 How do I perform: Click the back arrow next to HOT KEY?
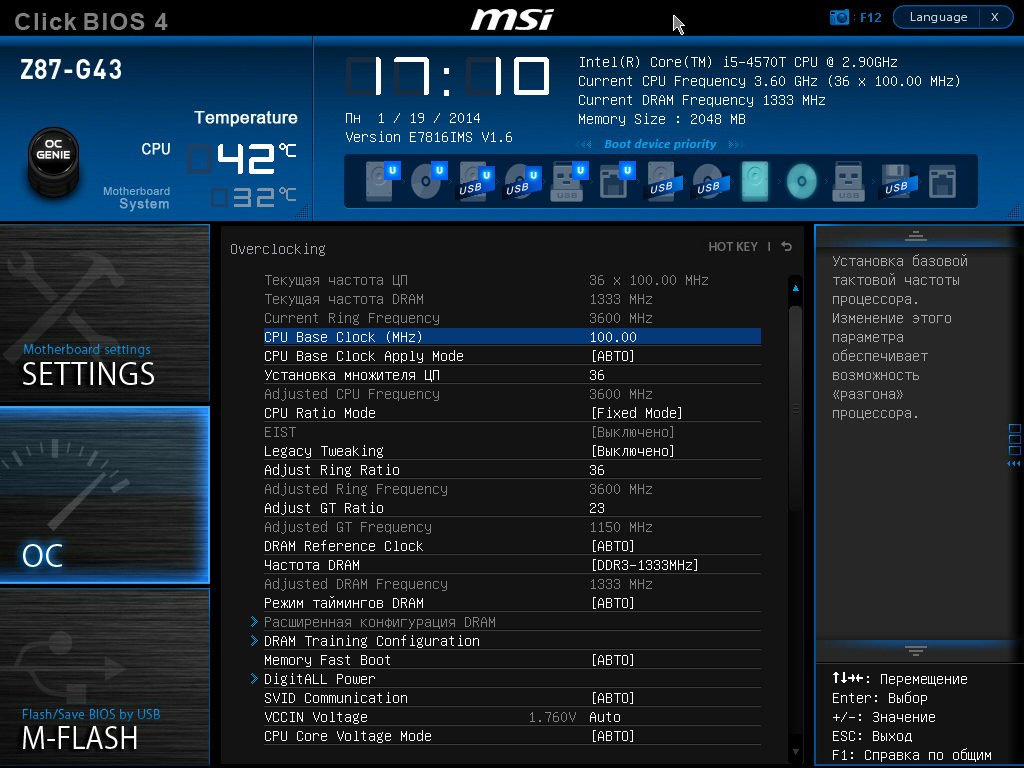[787, 246]
